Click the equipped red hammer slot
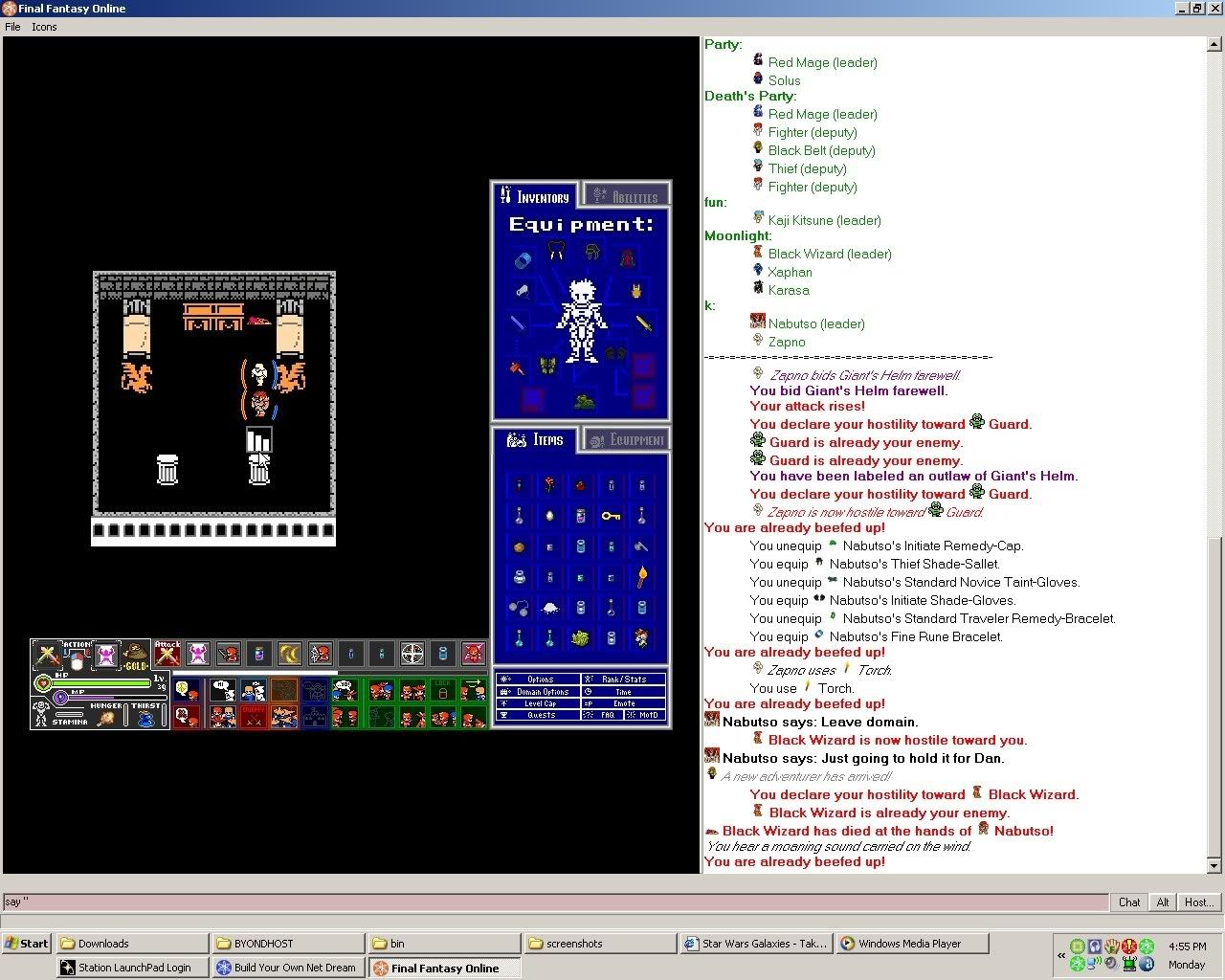Screen dimensions: 1225x980 pyautogui.click(x=517, y=367)
